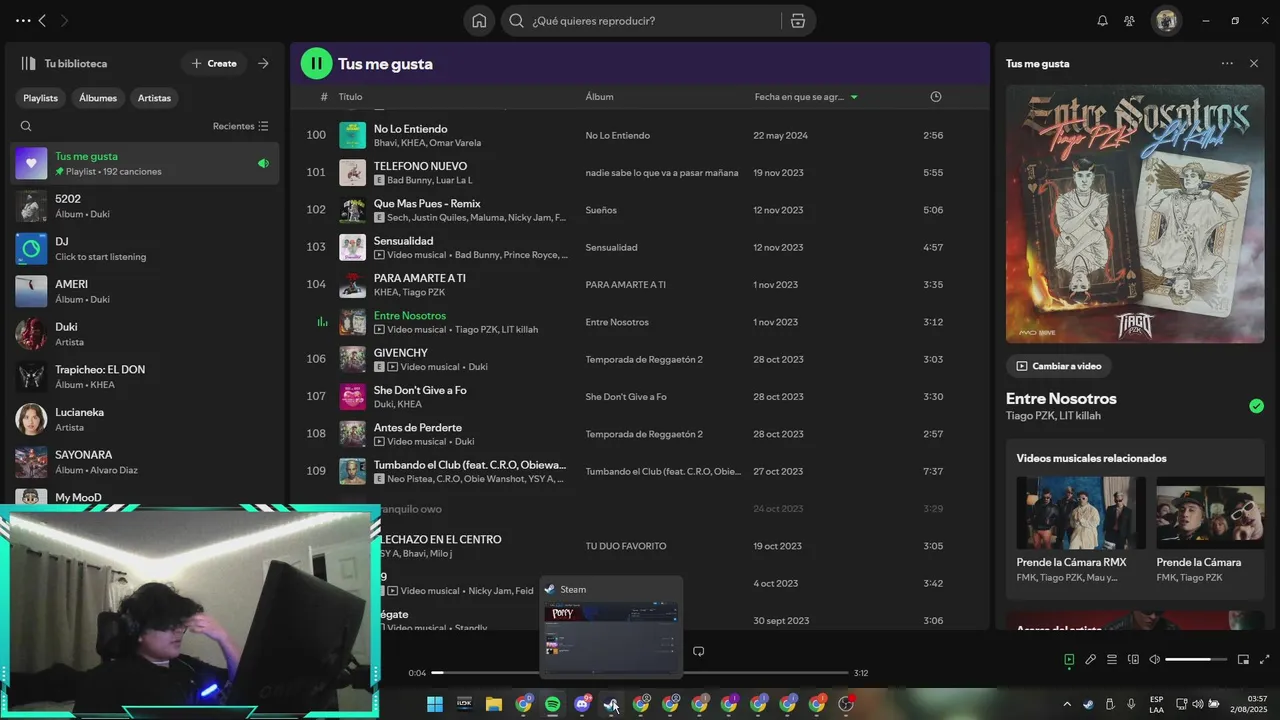Toggle the Now Playing view button
This screenshot has height=720, width=1280.
point(1069,659)
